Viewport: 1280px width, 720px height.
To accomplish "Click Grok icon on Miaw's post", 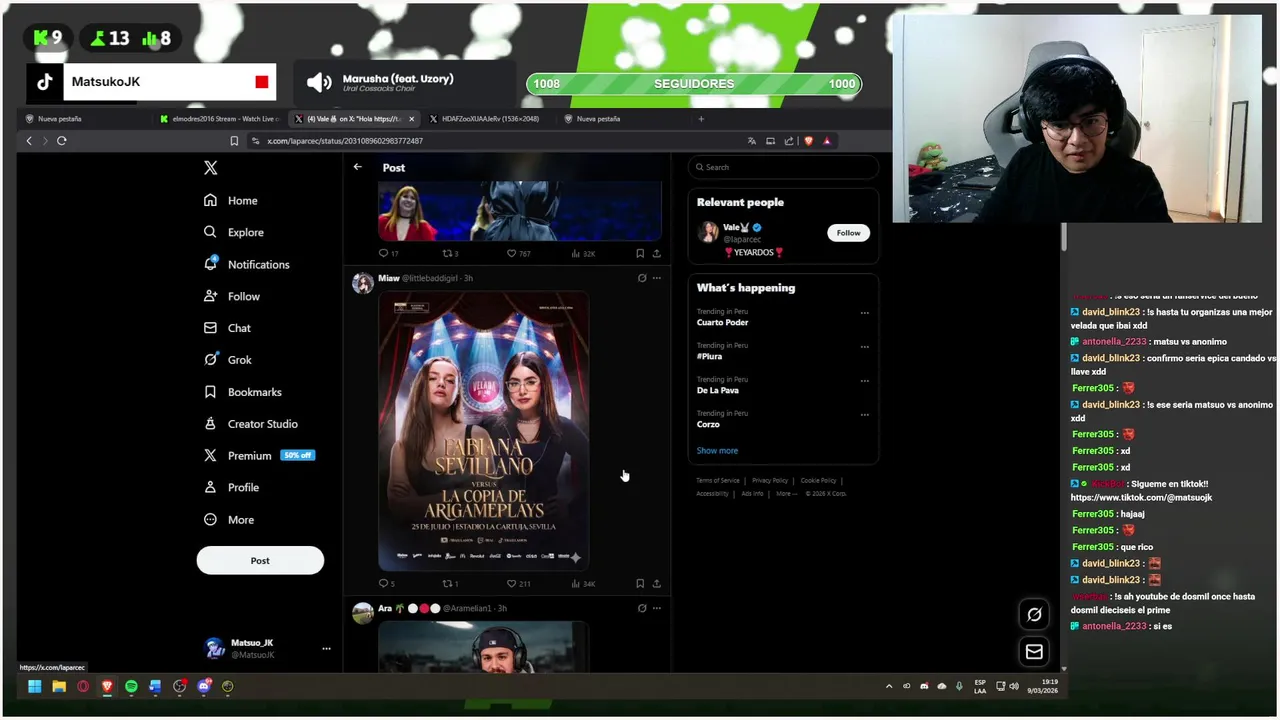I will click(642, 278).
